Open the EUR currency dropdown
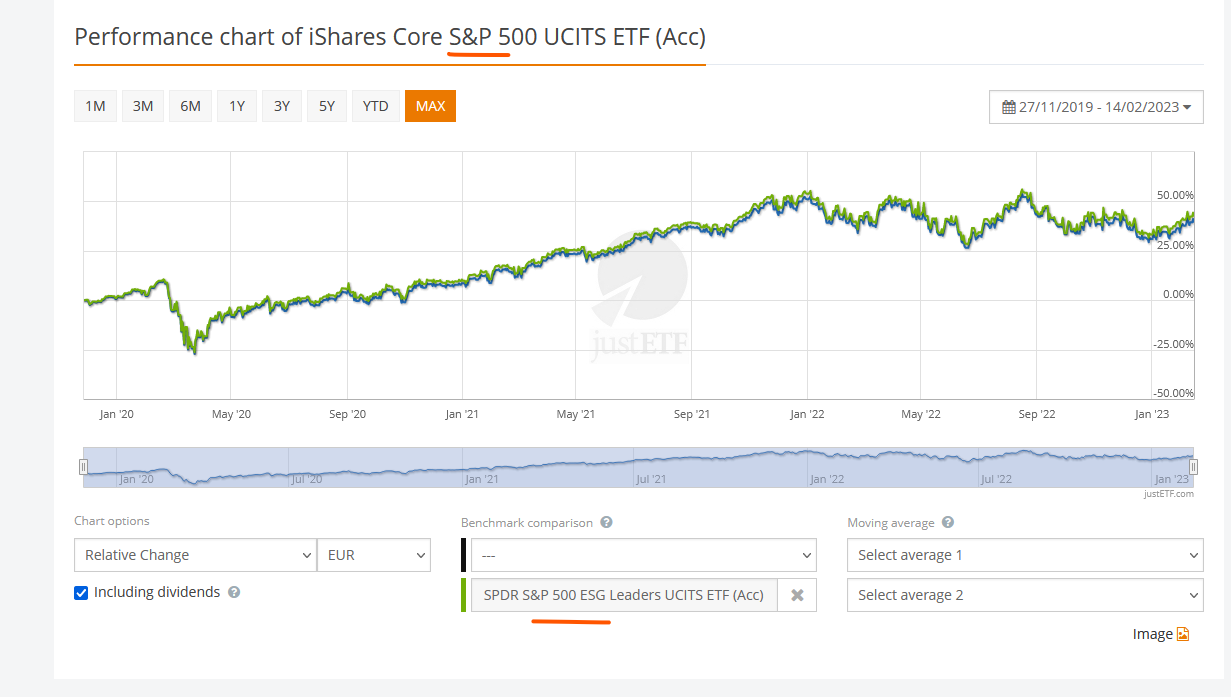Screen dimensions: 1231x697 pyautogui.click(x=373, y=555)
